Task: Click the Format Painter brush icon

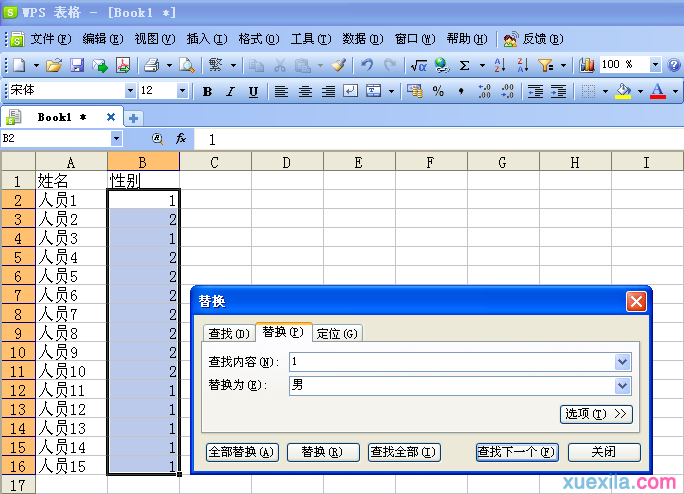Action: click(x=339, y=65)
